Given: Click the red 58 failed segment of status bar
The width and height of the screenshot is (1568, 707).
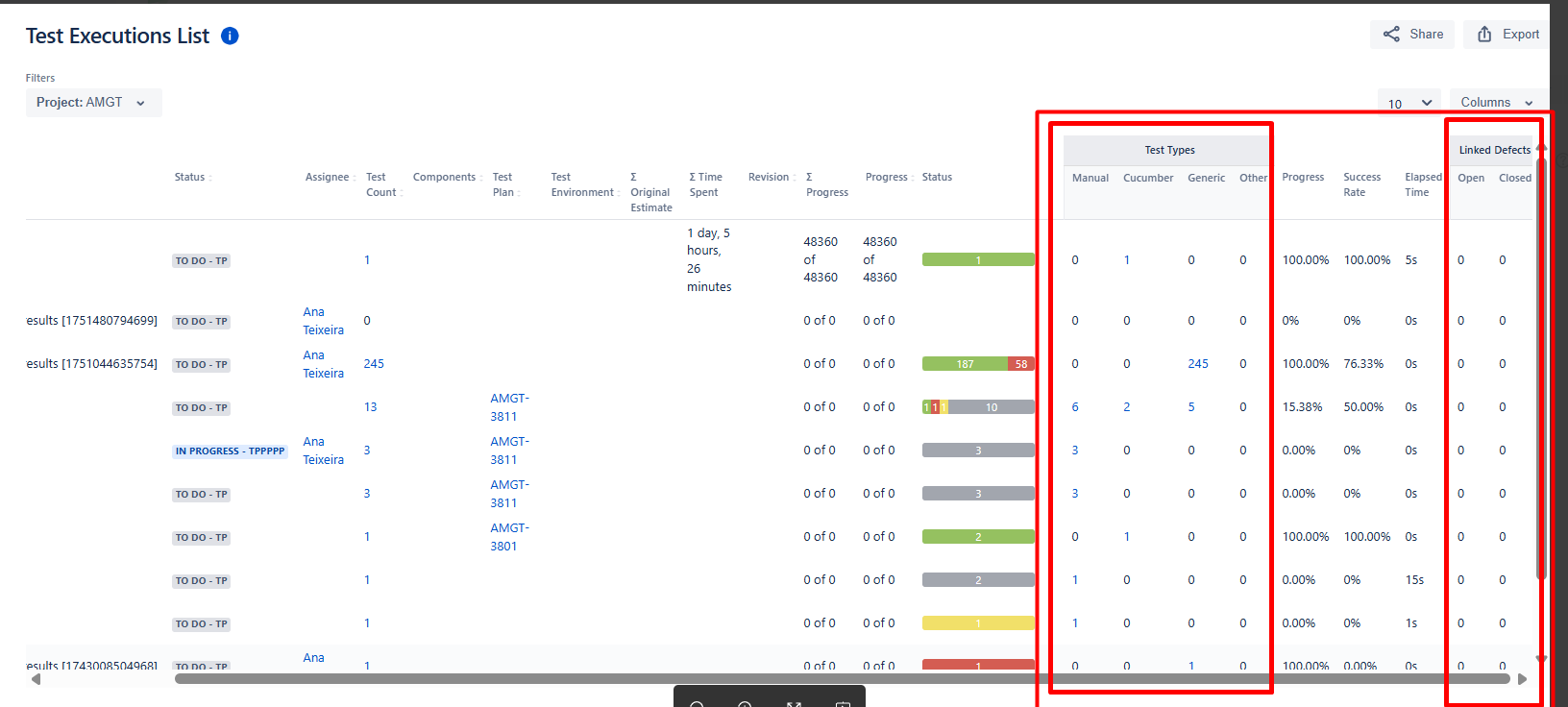Looking at the screenshot, I should tap(1020, 364).
